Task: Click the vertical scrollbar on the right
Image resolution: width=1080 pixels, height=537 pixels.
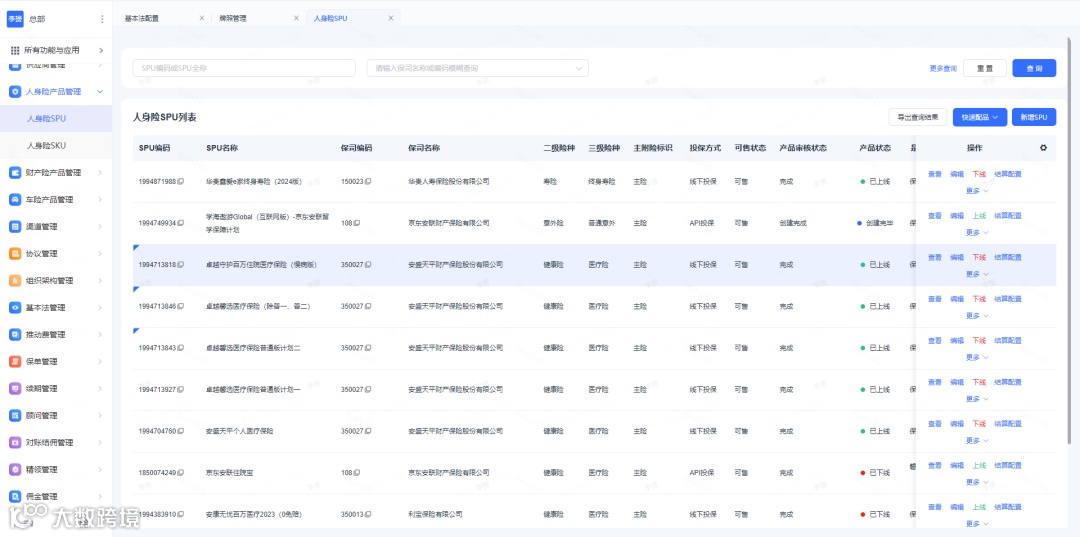Action: coord(1068,238)
